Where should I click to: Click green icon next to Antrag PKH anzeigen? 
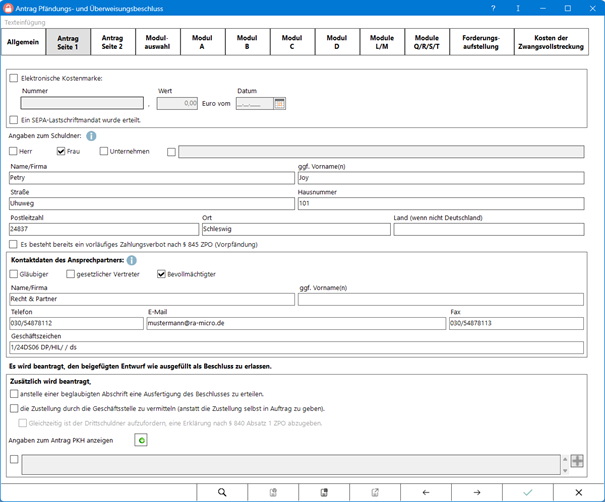tap(142, 440)
